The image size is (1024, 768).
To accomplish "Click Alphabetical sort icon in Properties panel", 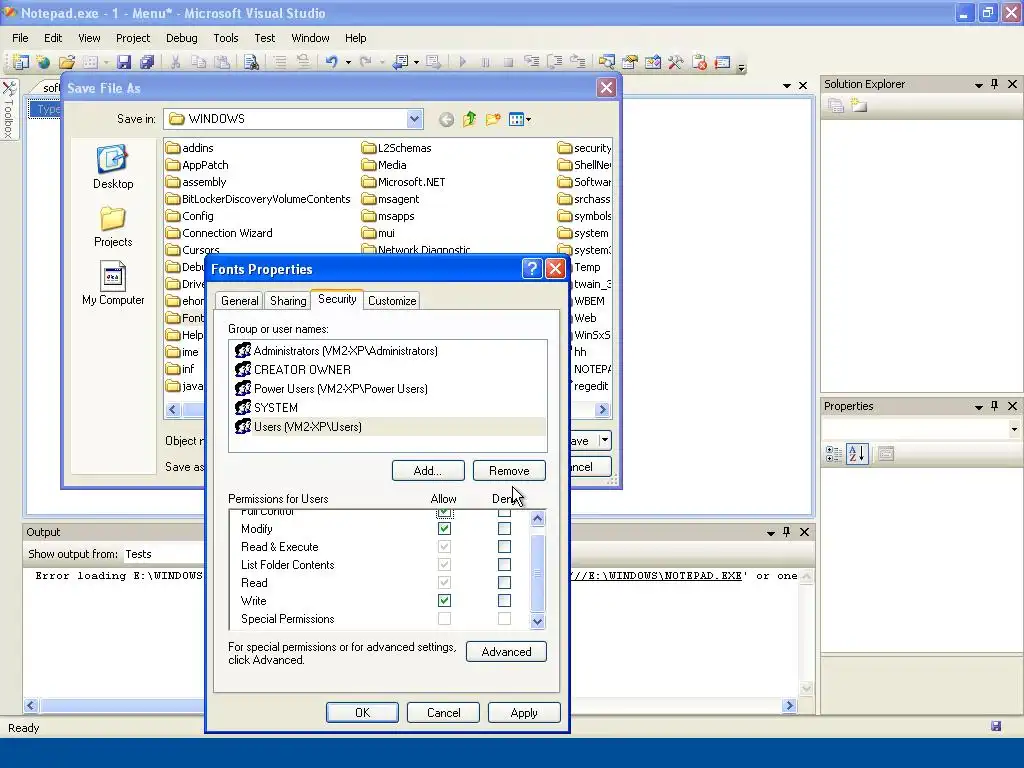I will click(857, 454).
